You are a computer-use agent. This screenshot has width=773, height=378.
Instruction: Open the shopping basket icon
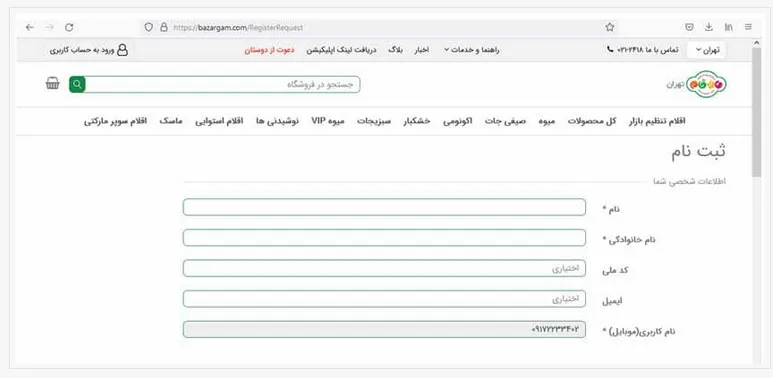52,84
